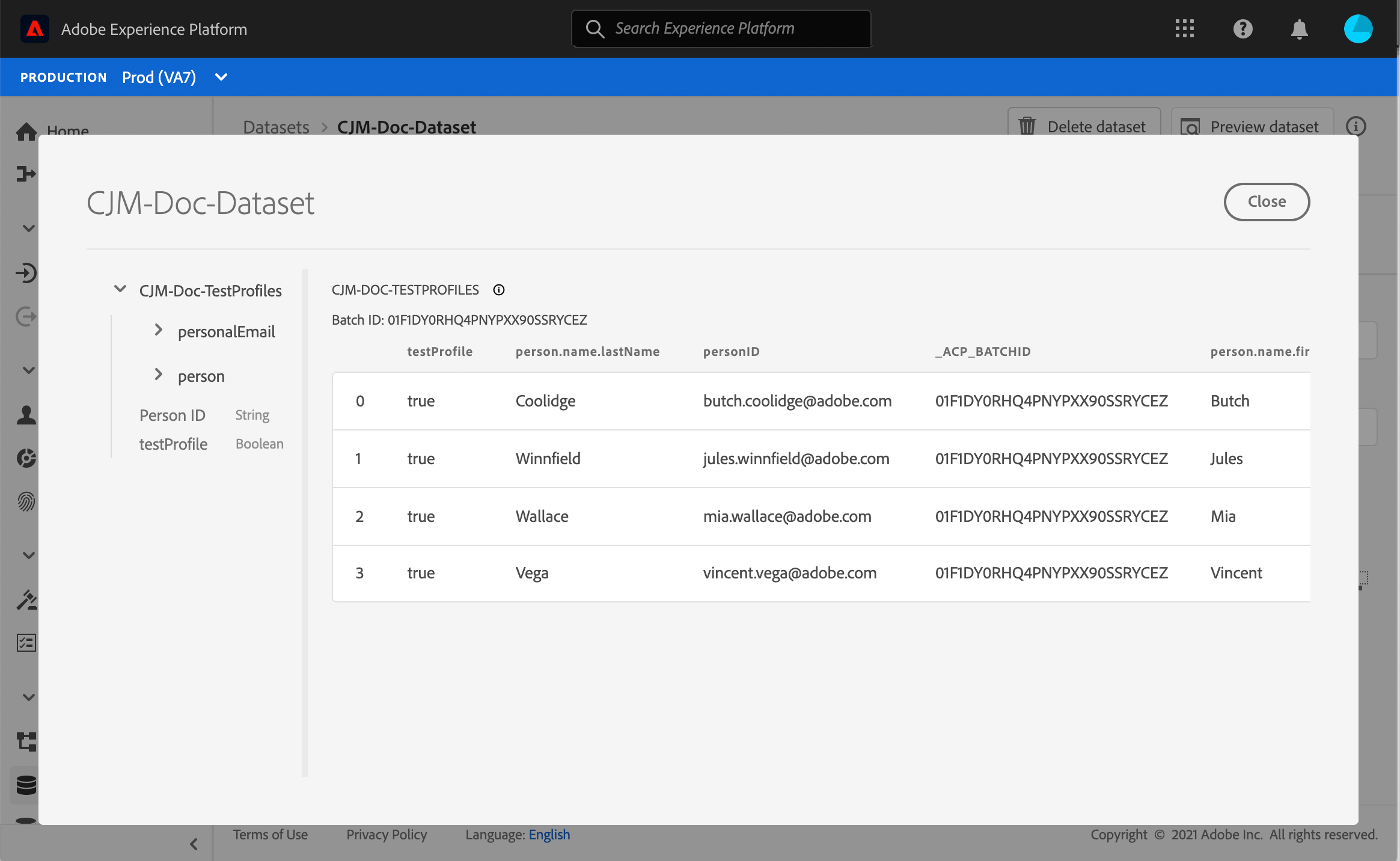Collapse the CJM-Doc-TestProfiles tree node

pos(120,289)
